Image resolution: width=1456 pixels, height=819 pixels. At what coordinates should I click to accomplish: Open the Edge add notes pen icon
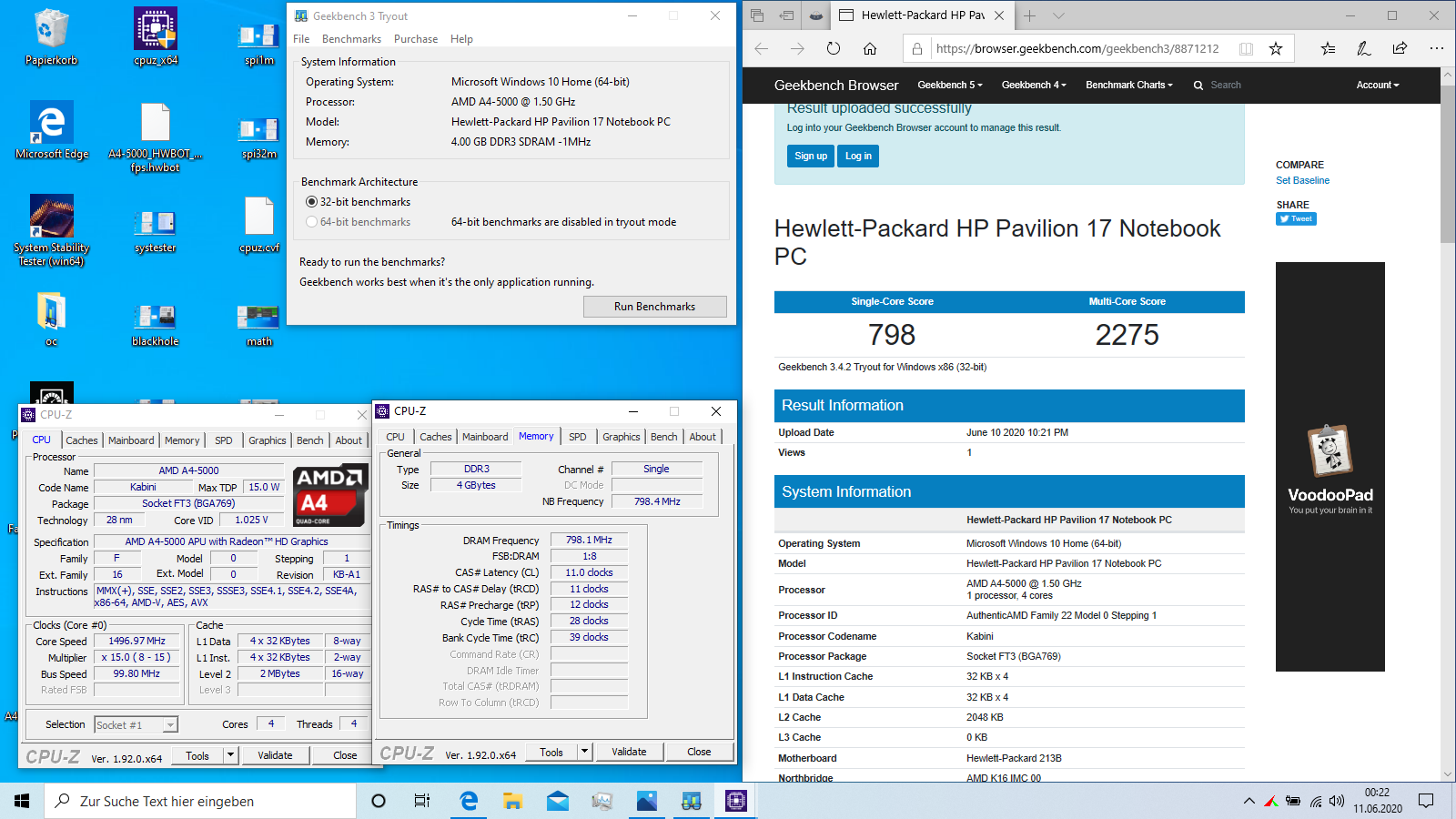(x=1363, y=49)
